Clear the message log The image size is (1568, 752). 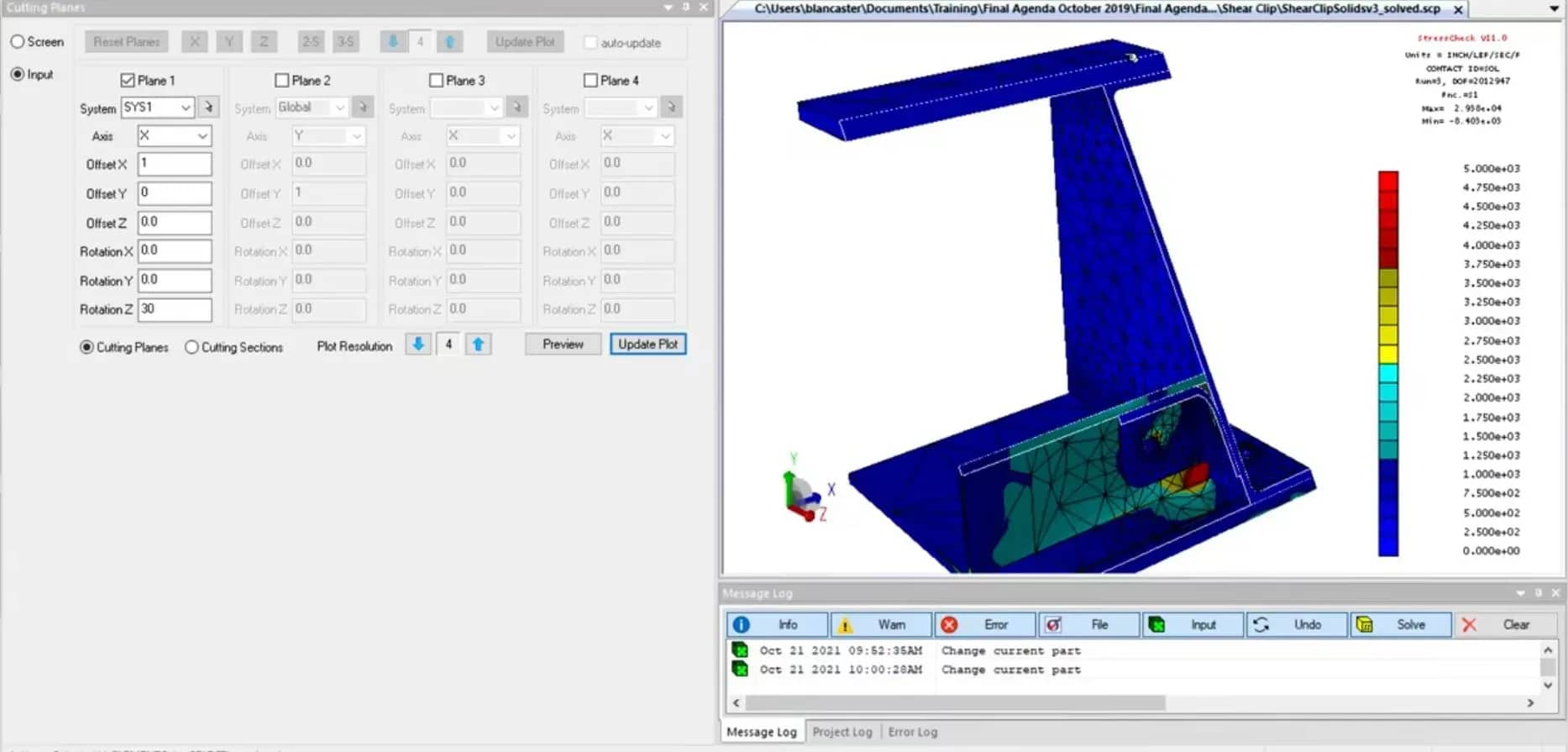(1505, 624)
